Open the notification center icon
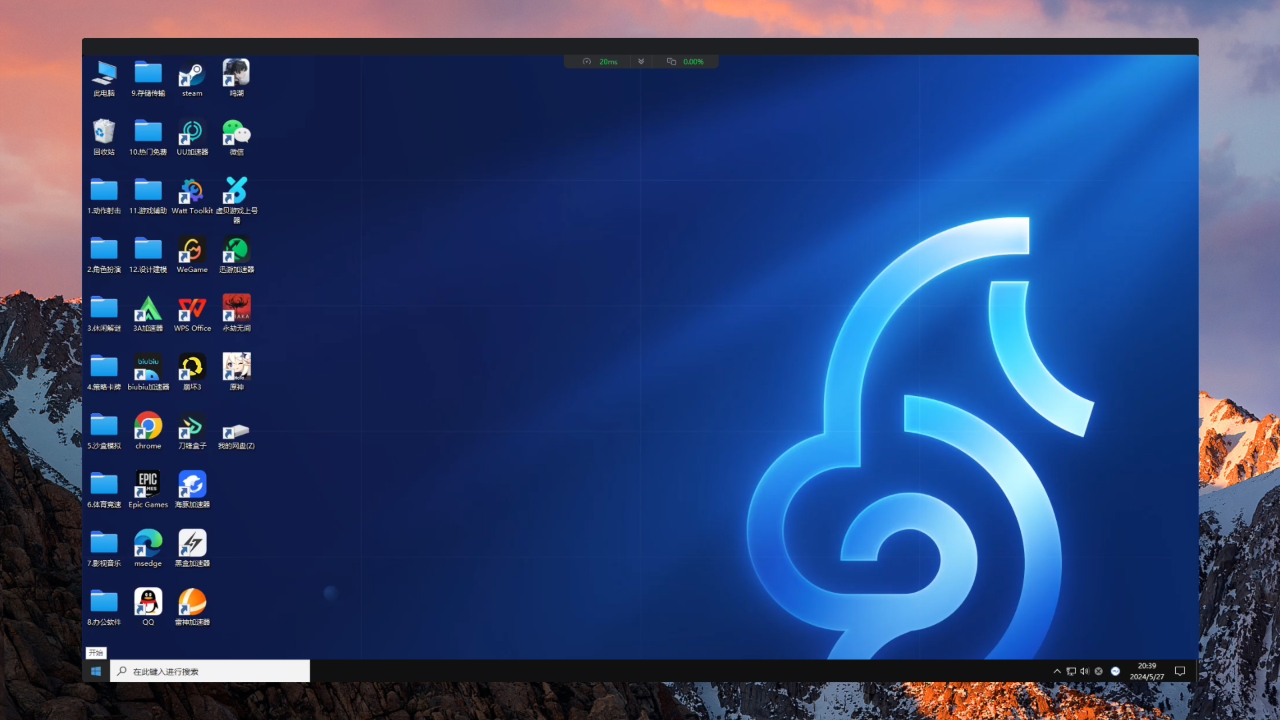Viewport: 1280px width, 720px height. (1180, 671)
